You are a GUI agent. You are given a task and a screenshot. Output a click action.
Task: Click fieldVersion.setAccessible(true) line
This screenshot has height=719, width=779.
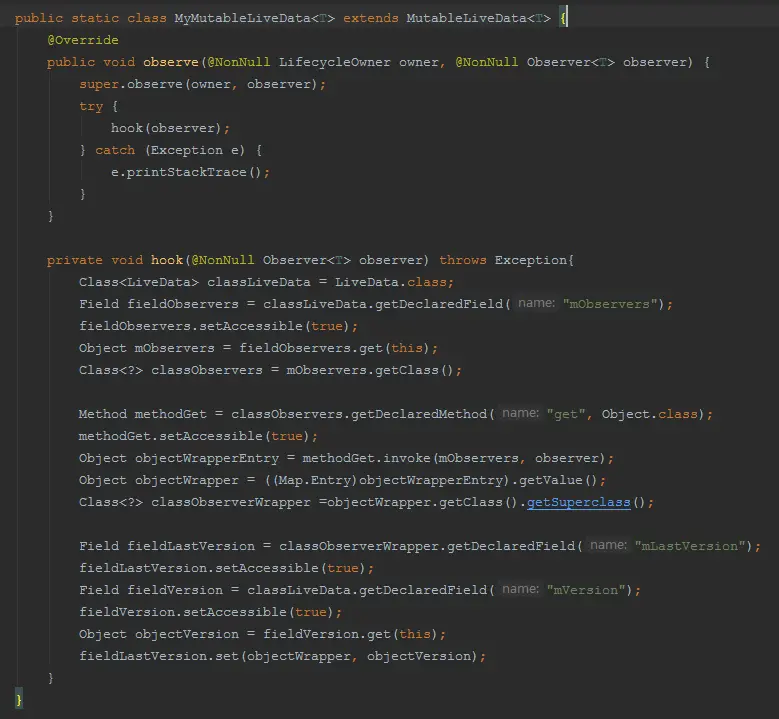tap(211, 612)
